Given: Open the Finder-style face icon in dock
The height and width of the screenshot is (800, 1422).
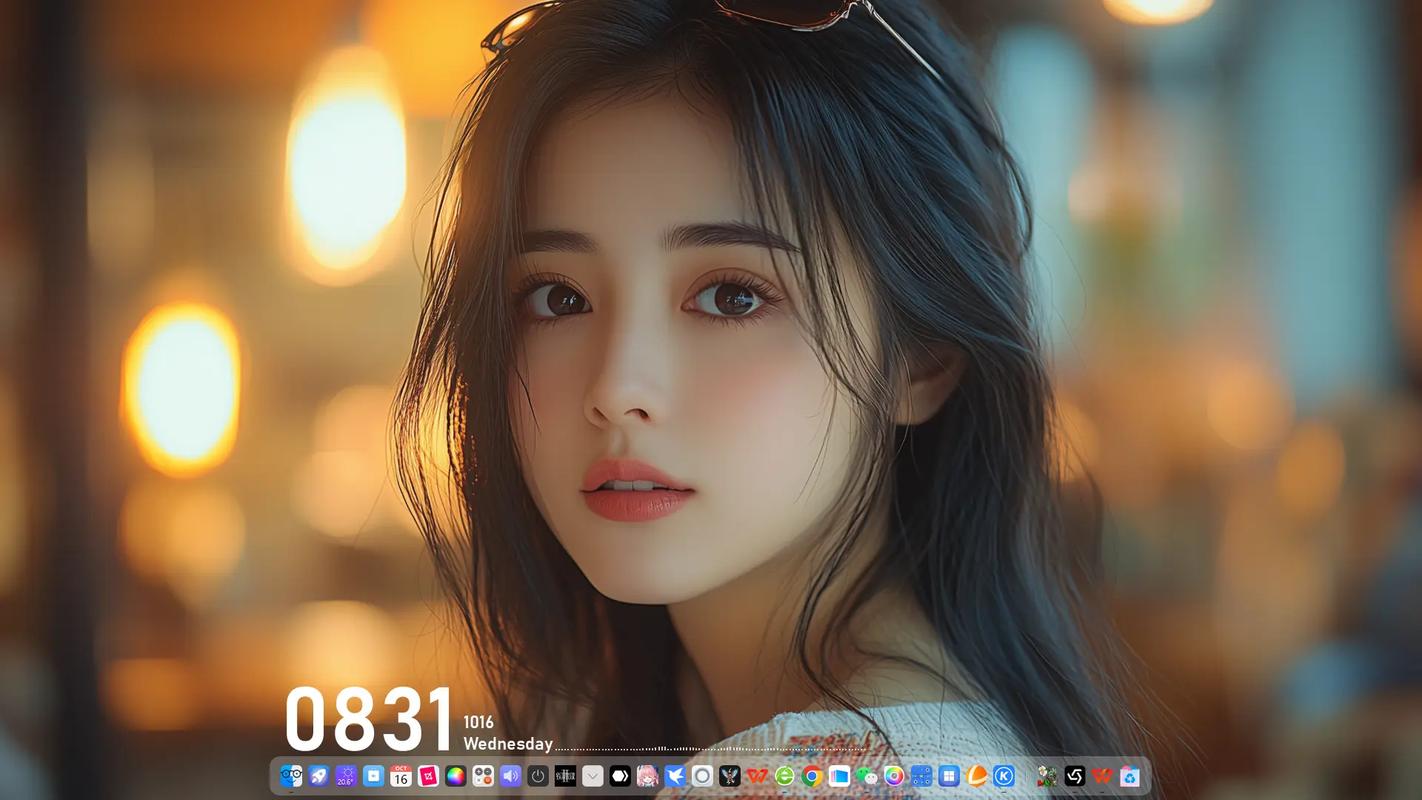Looking at the screenshot, I should [292, 776].
